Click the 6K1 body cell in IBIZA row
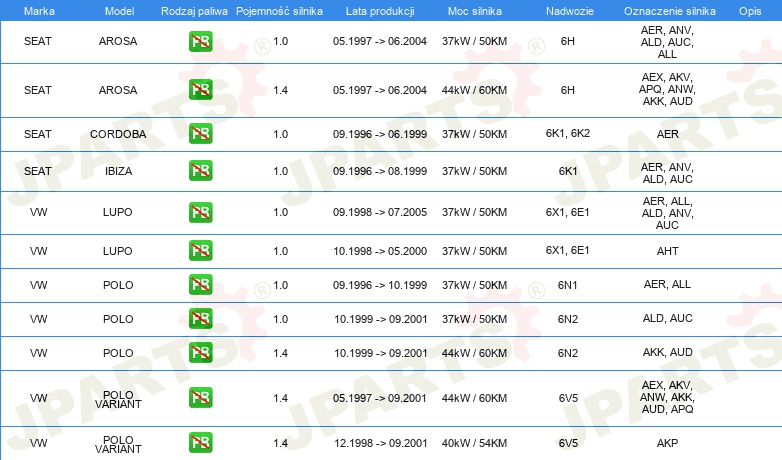The height and width of the screenshot is (460, 782). coord(568,171)
